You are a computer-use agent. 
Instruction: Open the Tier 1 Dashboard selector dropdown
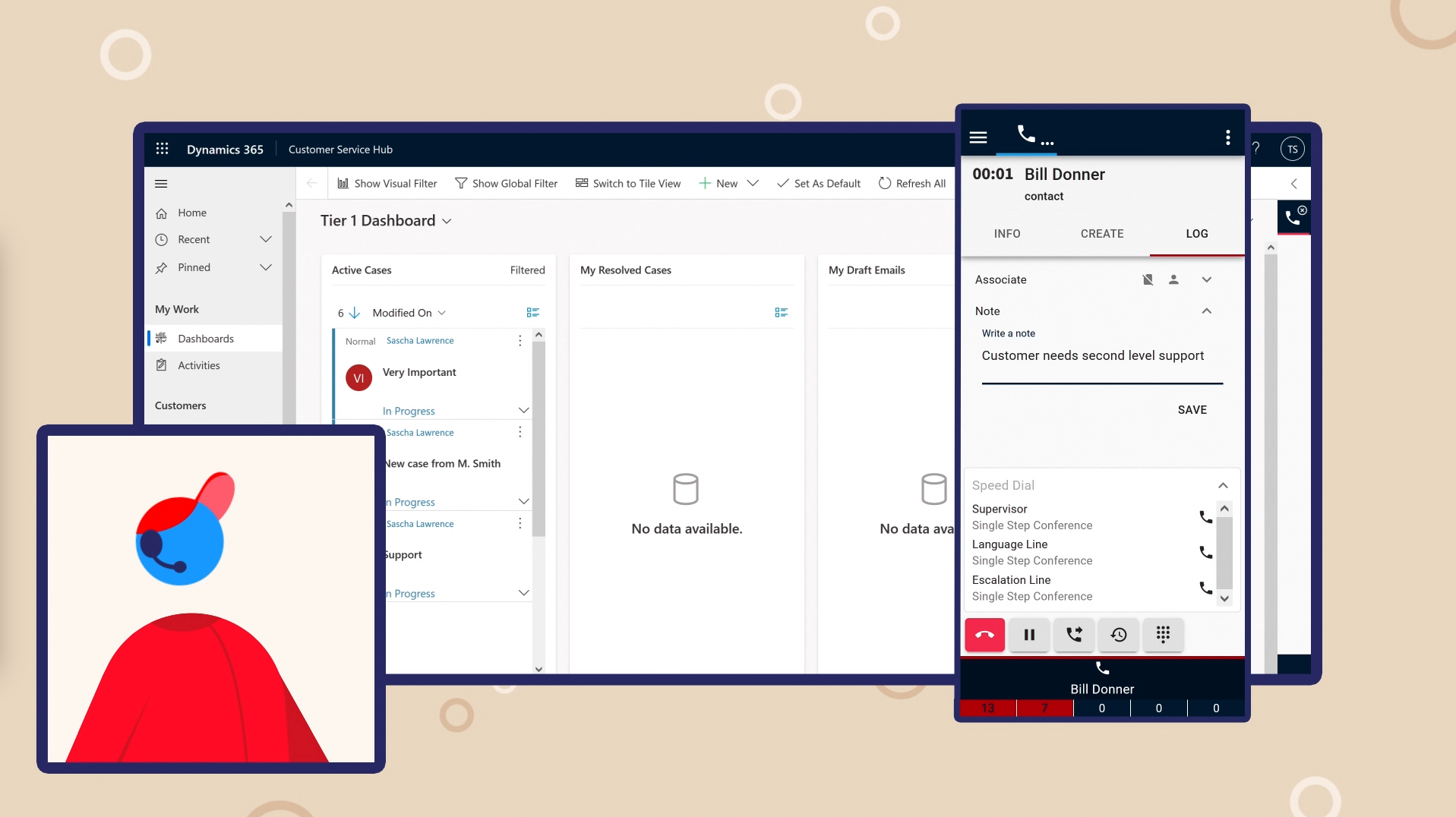click(x=447, y=221)
